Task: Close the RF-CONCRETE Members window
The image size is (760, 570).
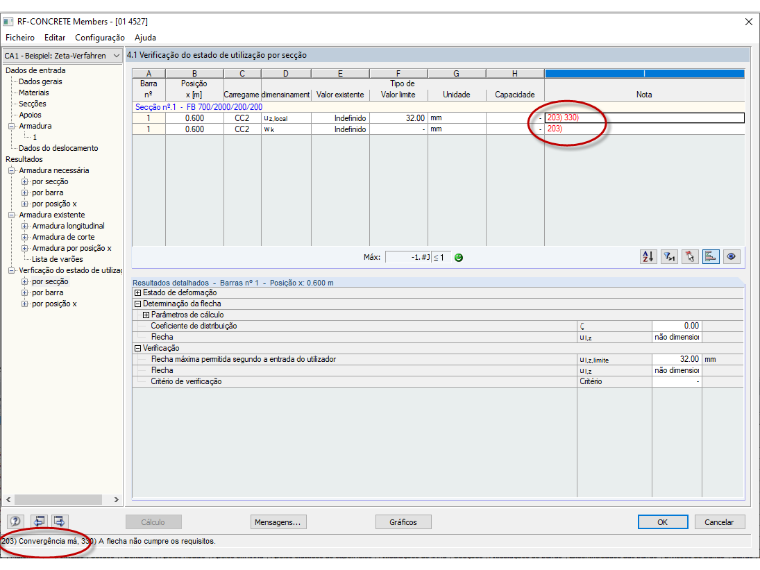Action: 748,22
